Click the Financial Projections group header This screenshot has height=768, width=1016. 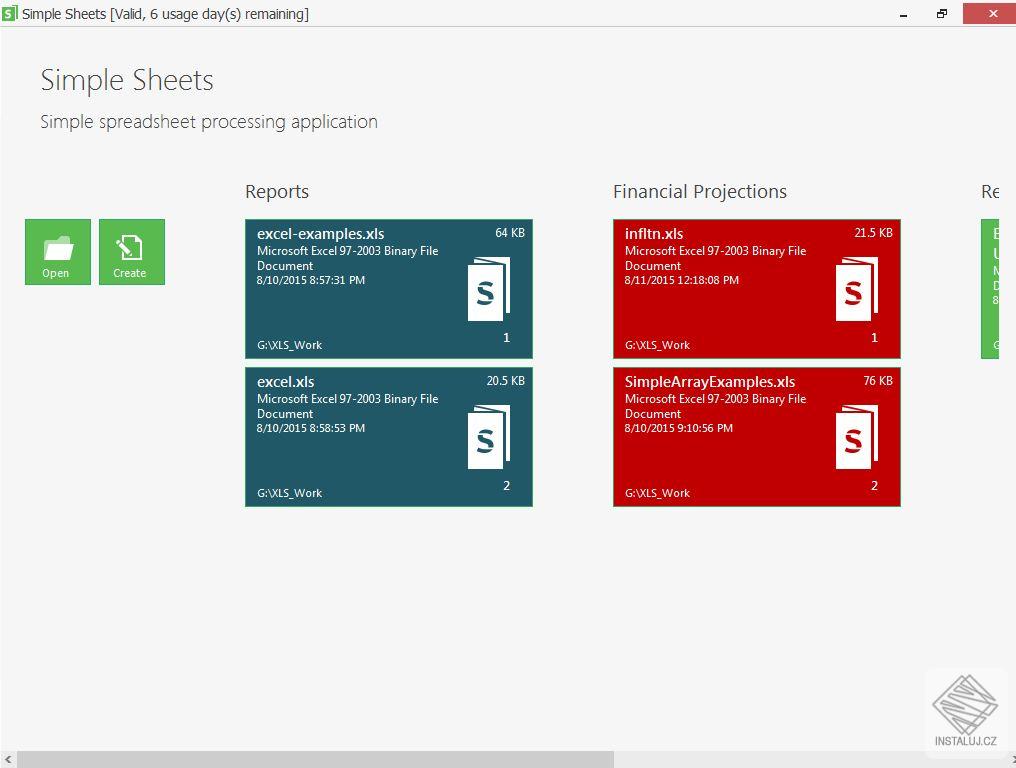click(699, 191)
